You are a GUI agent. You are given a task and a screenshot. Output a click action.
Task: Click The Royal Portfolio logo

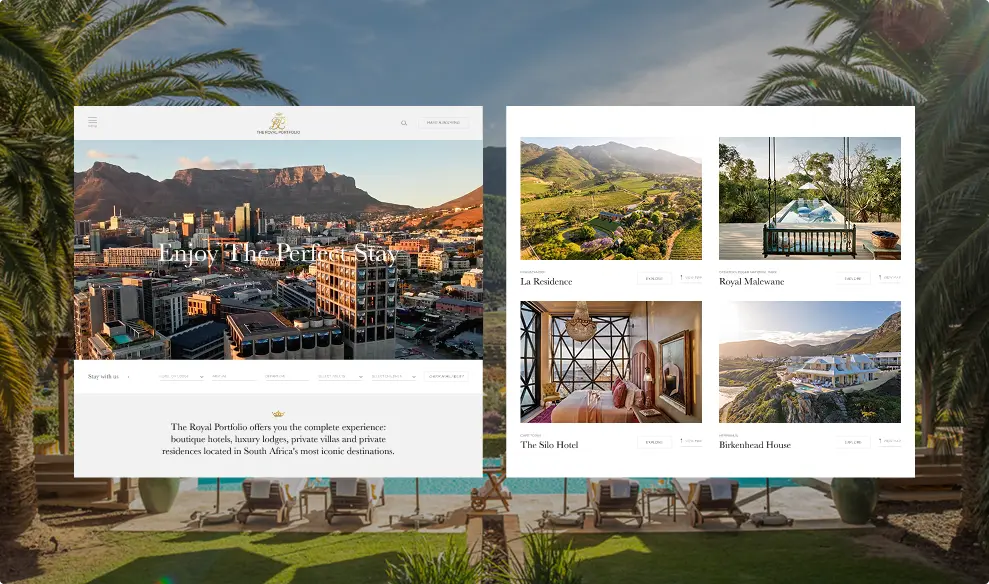coord(278,124)
